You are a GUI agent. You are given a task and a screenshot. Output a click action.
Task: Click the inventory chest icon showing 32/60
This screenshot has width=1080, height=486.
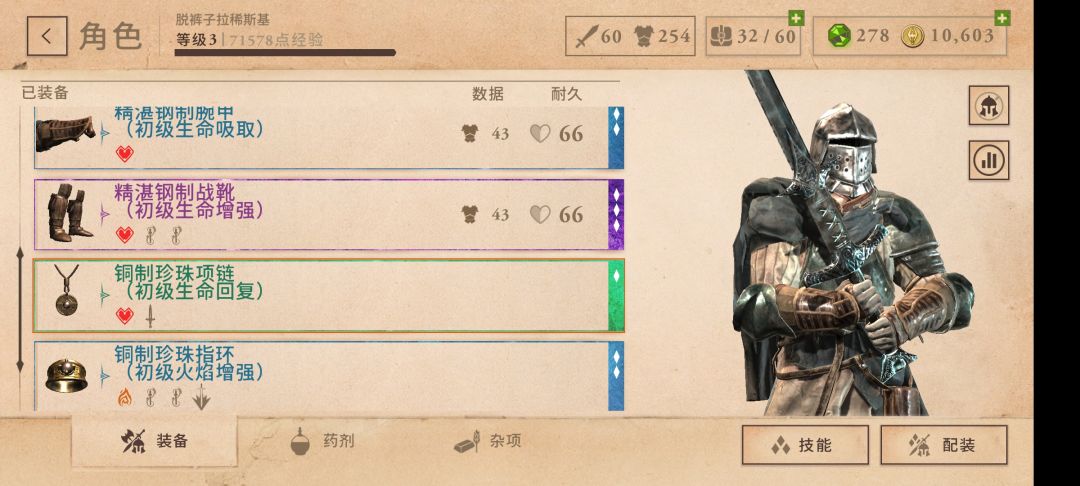point(721,36)
